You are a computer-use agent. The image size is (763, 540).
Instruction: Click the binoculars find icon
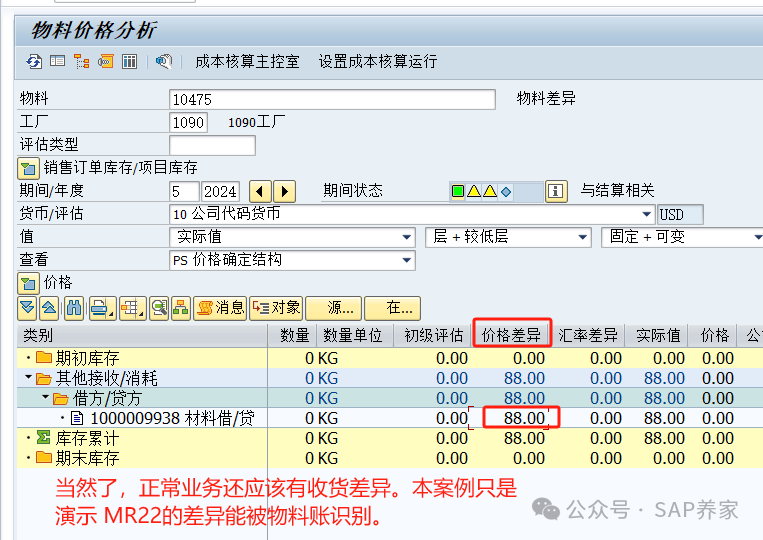pos(73,308)
